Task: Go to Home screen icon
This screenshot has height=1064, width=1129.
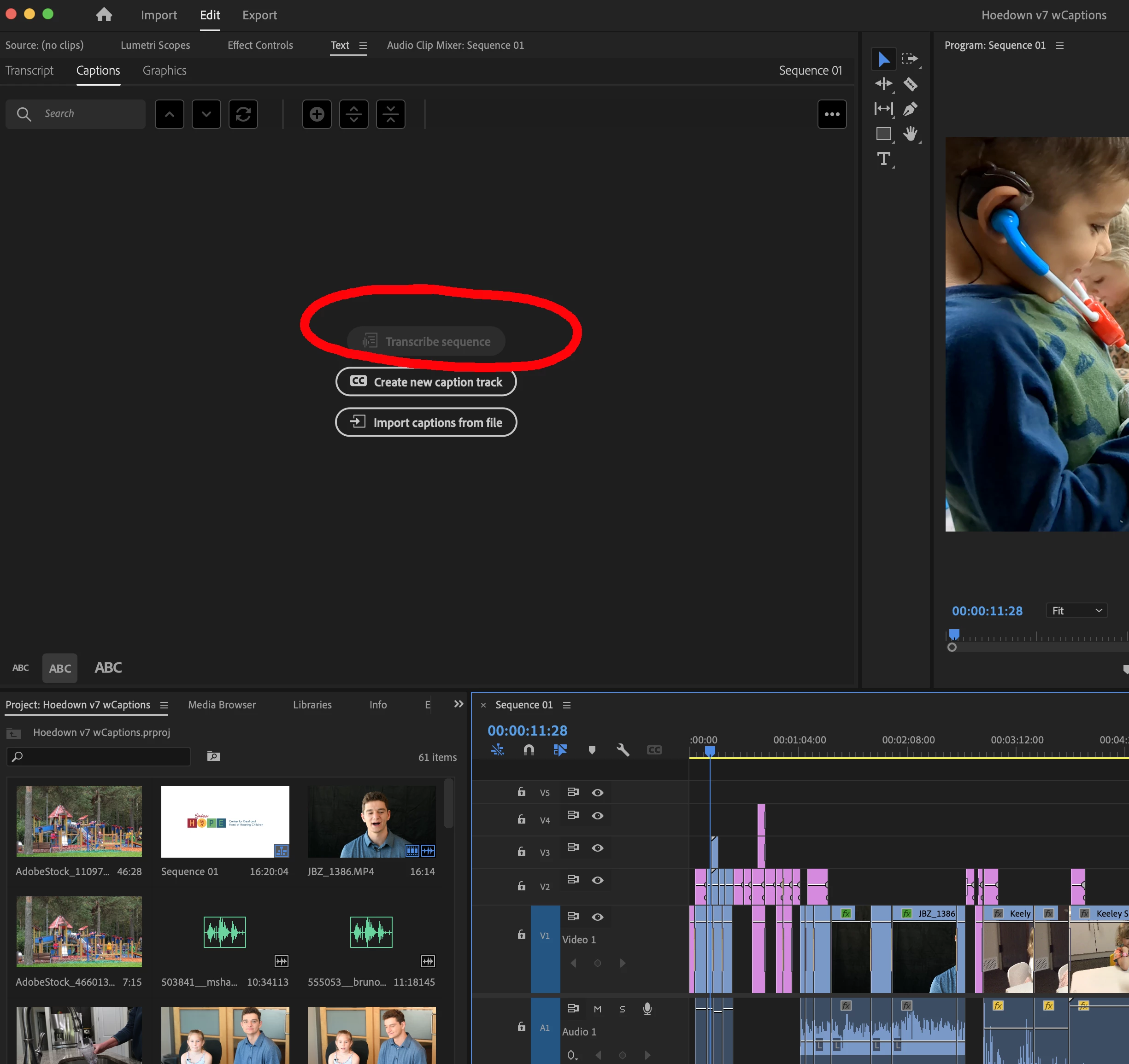Action: [104, 15]
